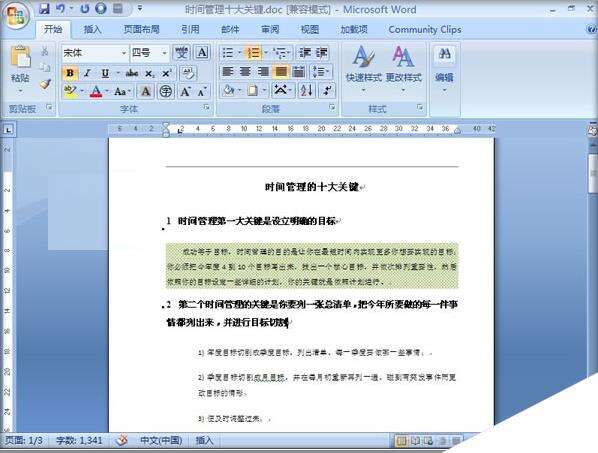598x453 pixels.
Task: Open the Quick Styles gallery 快速样式
Action: coord(363,69)
